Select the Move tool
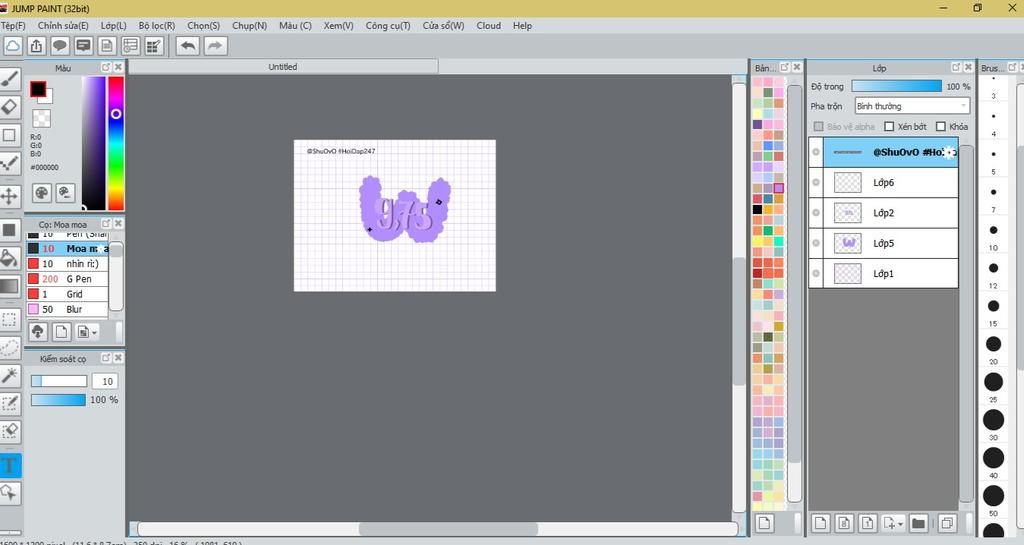Viewport: 1024px width, 545px height. 9,196
